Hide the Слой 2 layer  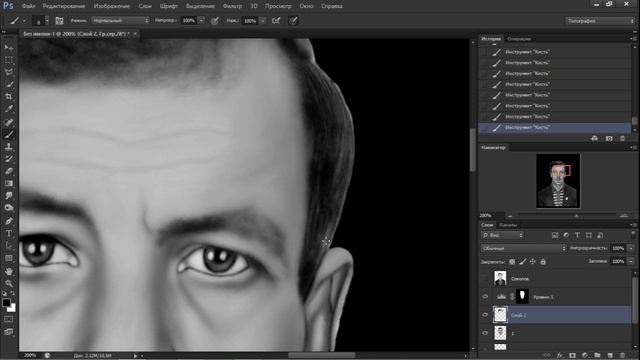485,315
